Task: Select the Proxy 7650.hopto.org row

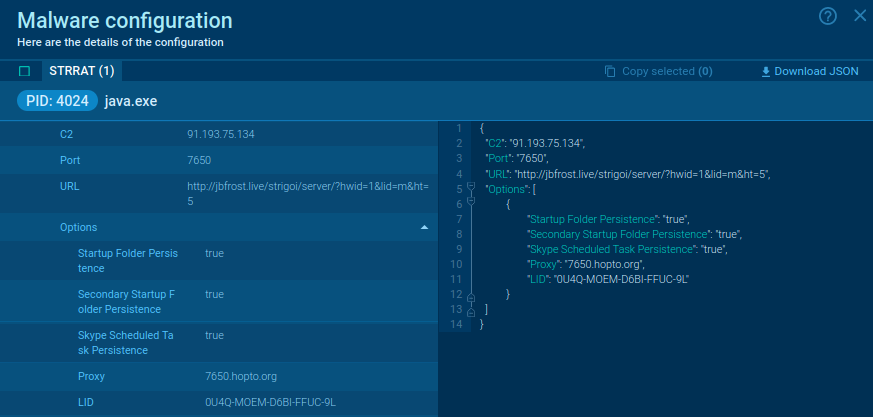Action: pyautogui.click(x=218, y=376)
